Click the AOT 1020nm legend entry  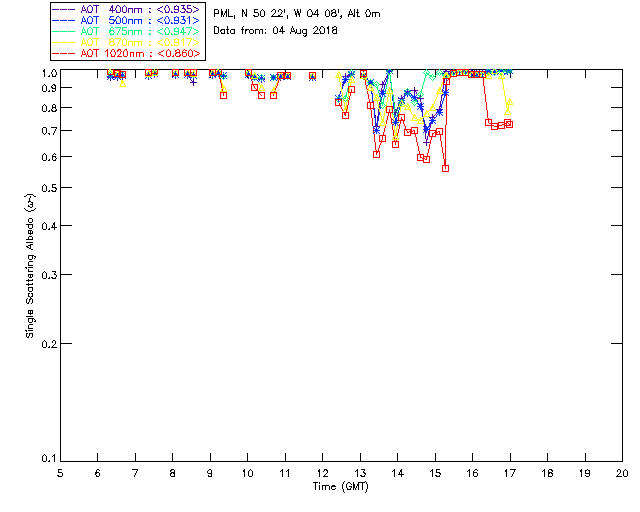[x=127, y=53]
